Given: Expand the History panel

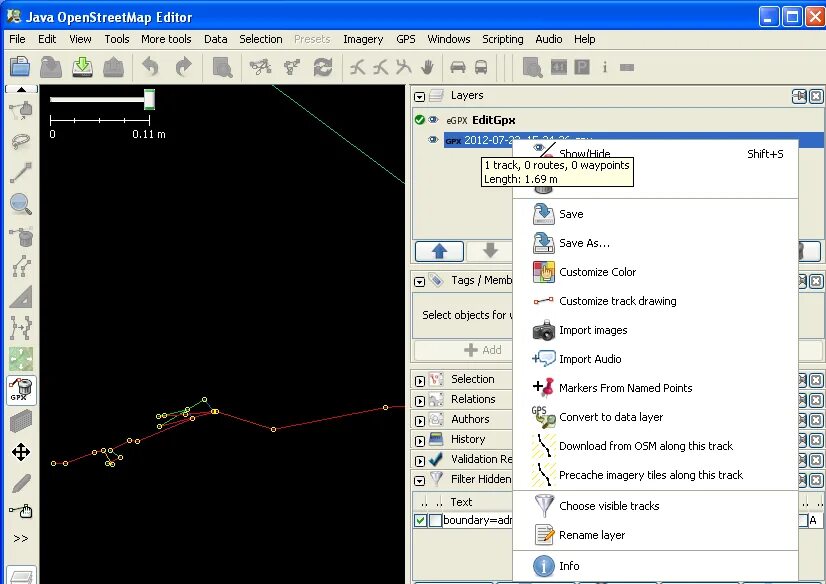Looking at the screenshot, I should click(x=419, y=441).
